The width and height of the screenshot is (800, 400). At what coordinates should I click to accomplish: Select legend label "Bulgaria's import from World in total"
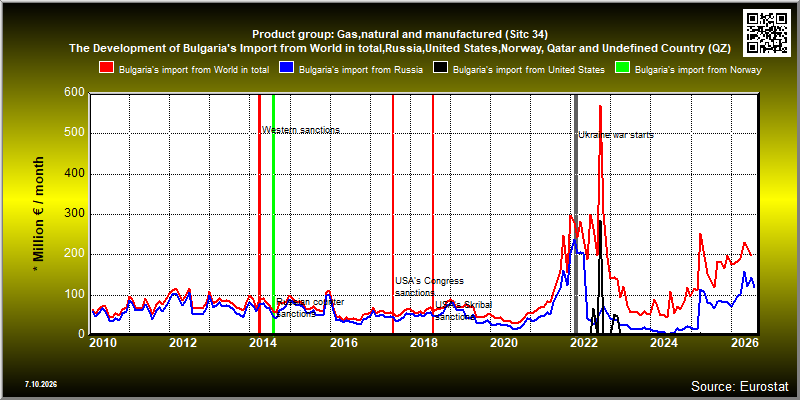point(194,70)
